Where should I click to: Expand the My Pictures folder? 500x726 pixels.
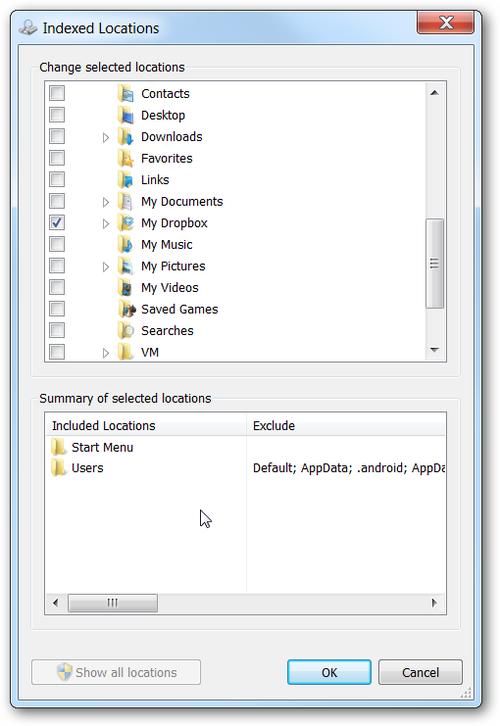106,267
